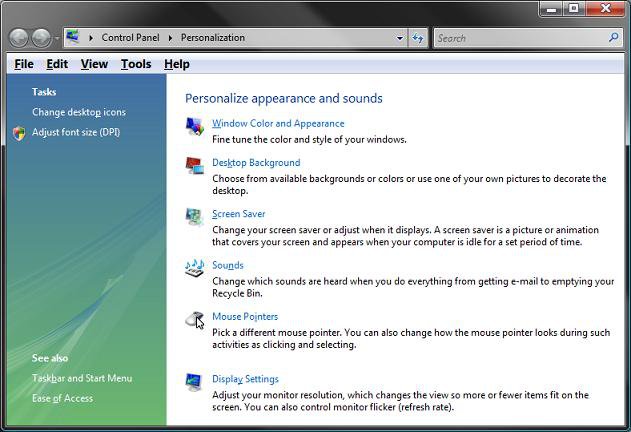Click the Refresh button next to address bar
Image resolution: width=631 pixels, height=432 pixels.
tap(418, 38)
